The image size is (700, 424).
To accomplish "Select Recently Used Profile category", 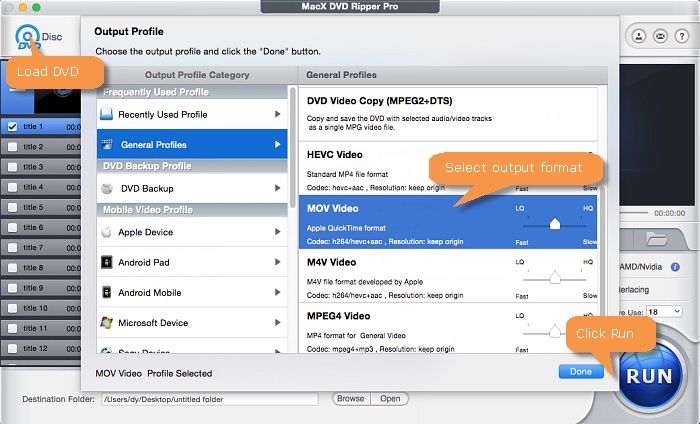I will [x=192, y=114].
